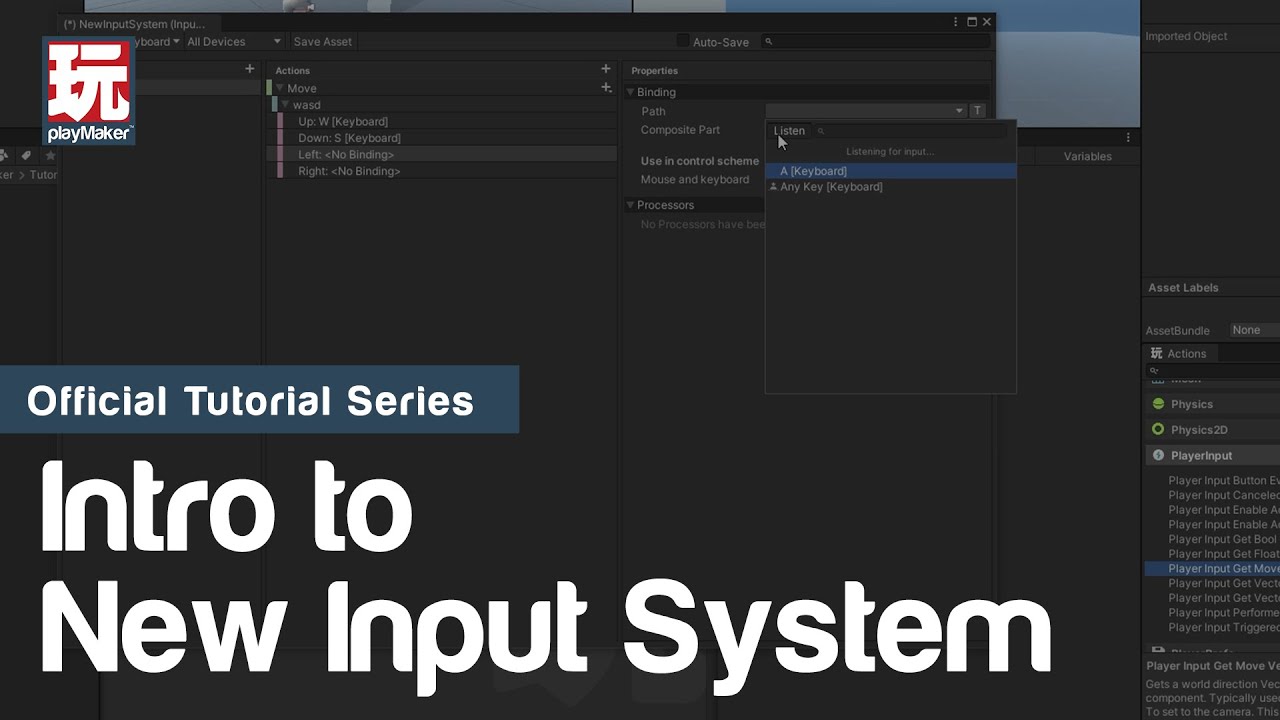Screen dimensions: 1280x720
Task: Click the Input Actions toolbar search field
Action: [876, 42]
